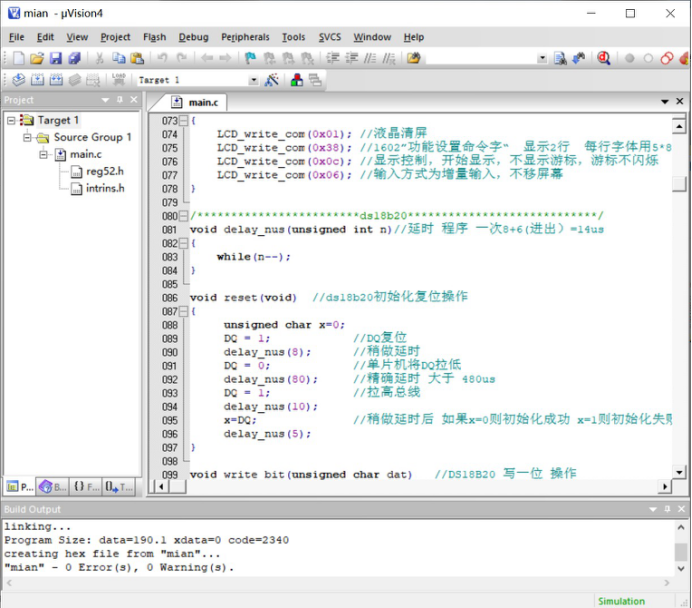Open the Project menu
Viewport: 692px width, 608px height.
(115, 37)
